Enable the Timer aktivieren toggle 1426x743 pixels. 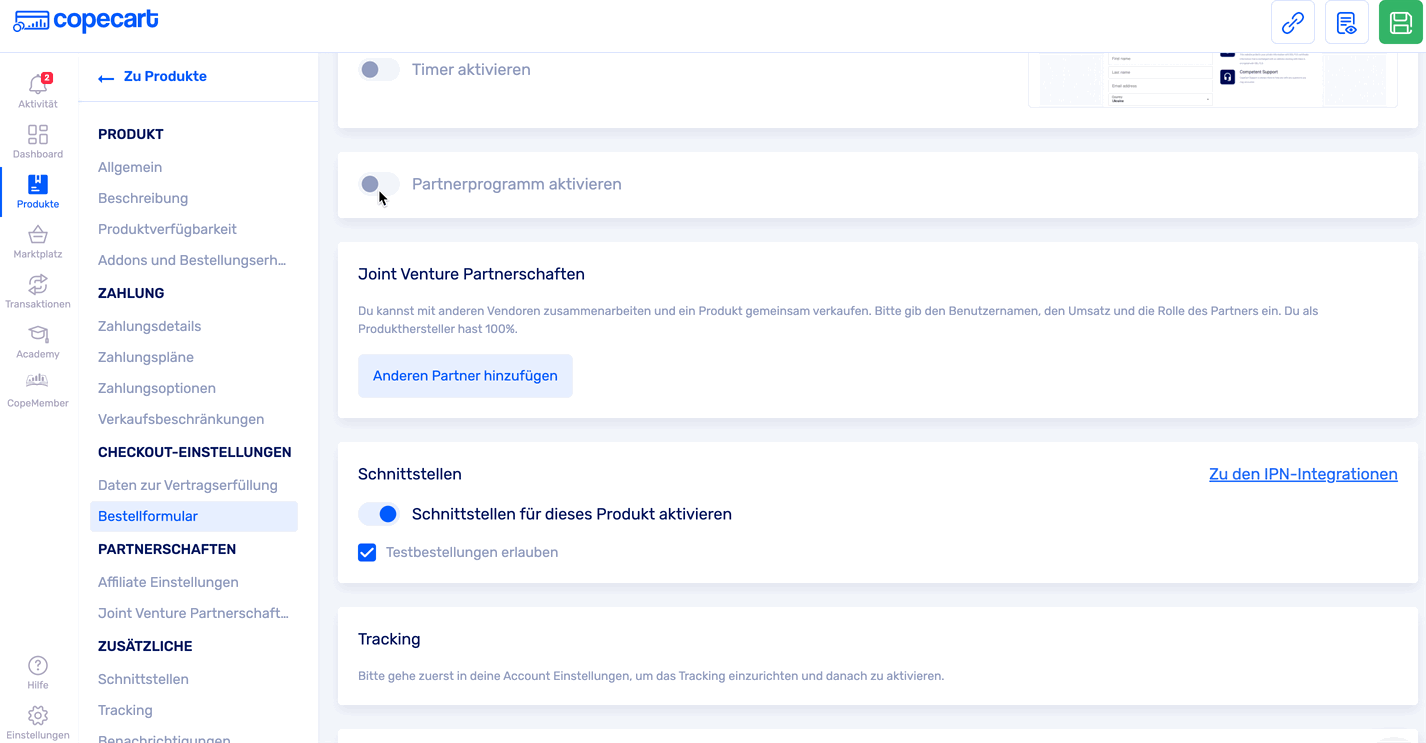click(379, 70)
